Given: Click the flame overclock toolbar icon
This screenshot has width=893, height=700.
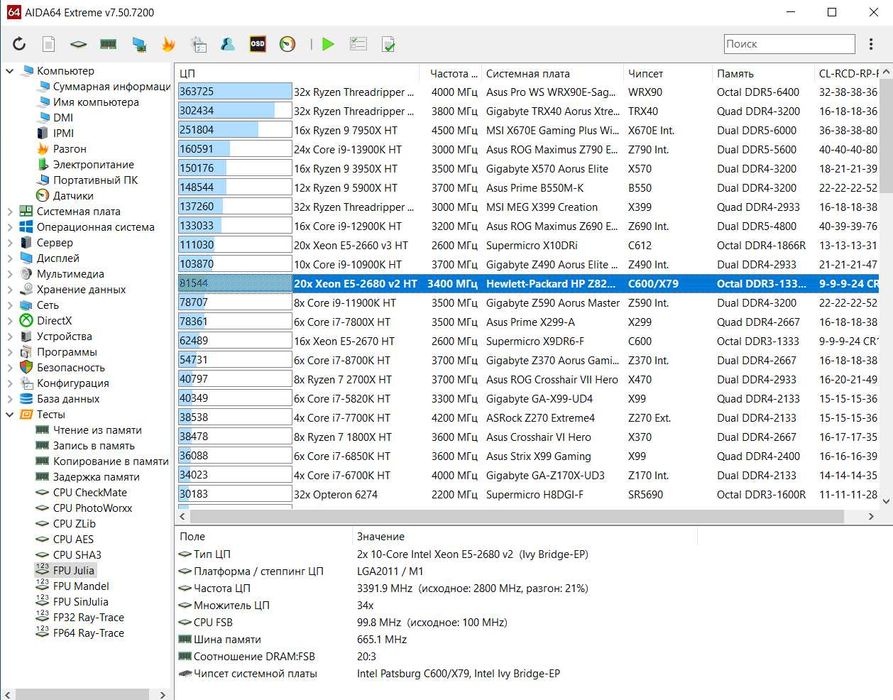Looking at the screenshot, I should point(168,44).
